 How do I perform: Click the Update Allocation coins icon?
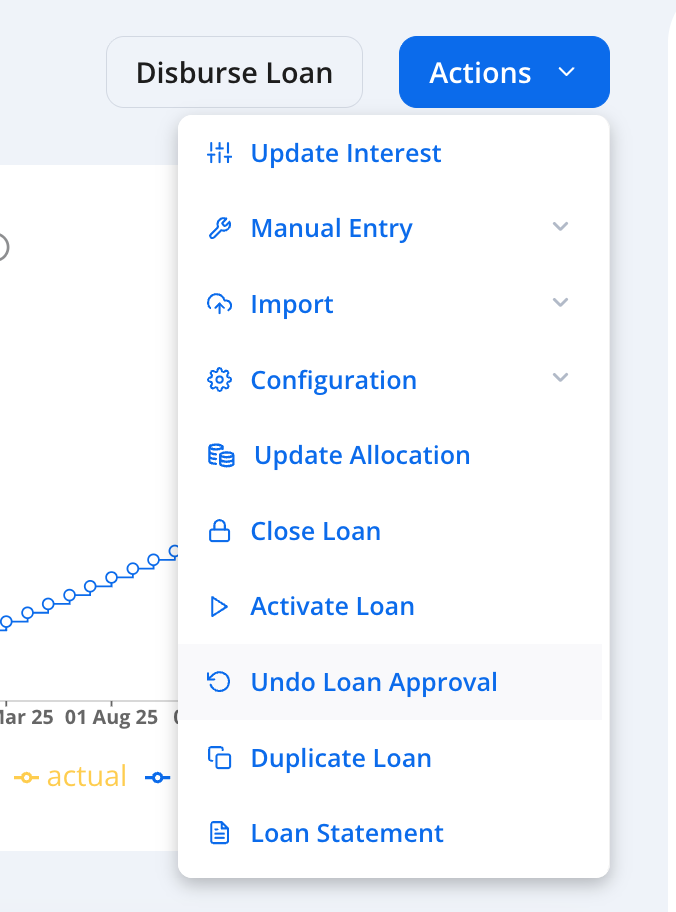[221, 456]
